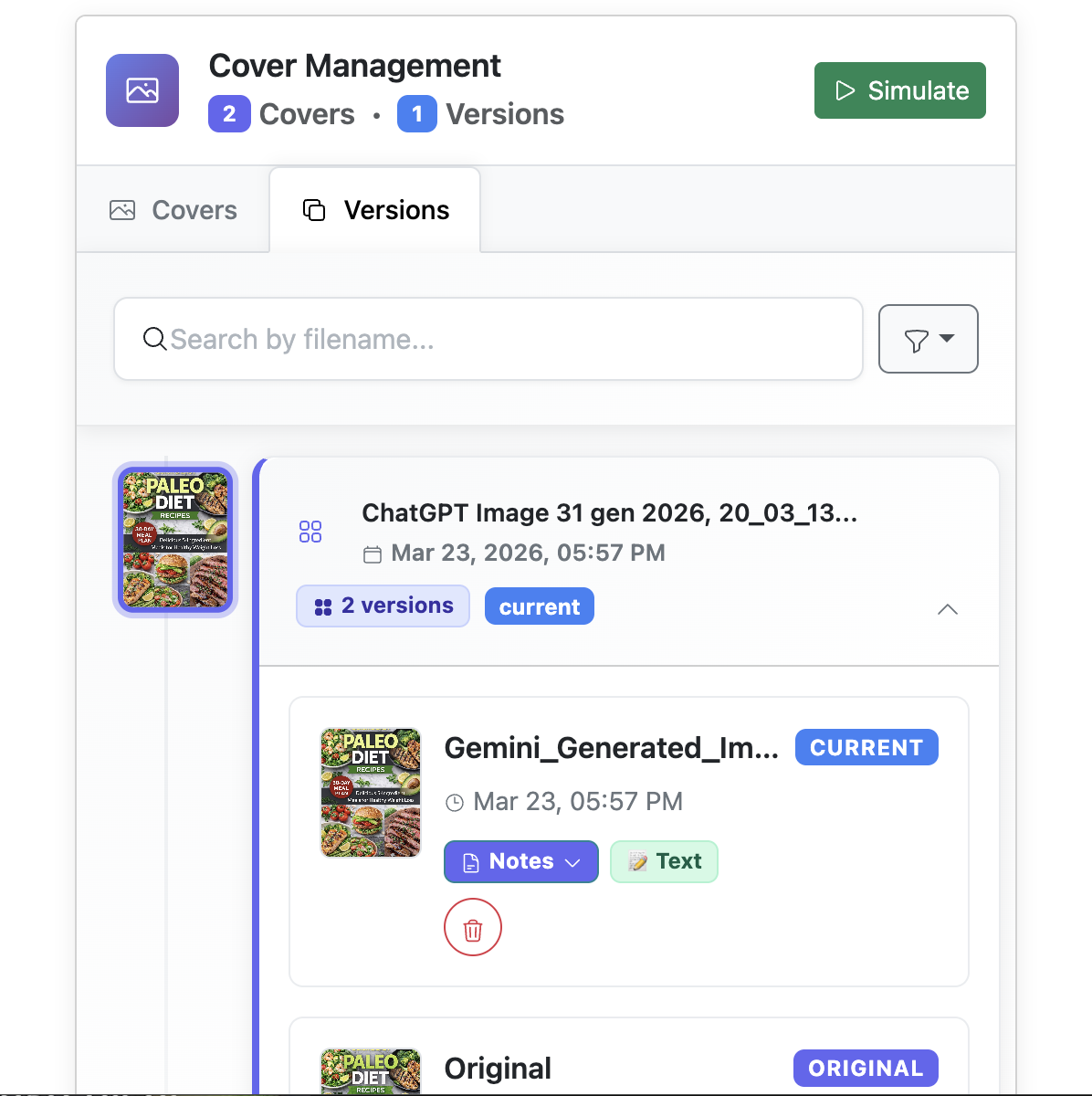Screen dimensions: 1092x1096
Task: Delete the Gemini_Generated version with trash icon
Action: [x=473, y=927]
